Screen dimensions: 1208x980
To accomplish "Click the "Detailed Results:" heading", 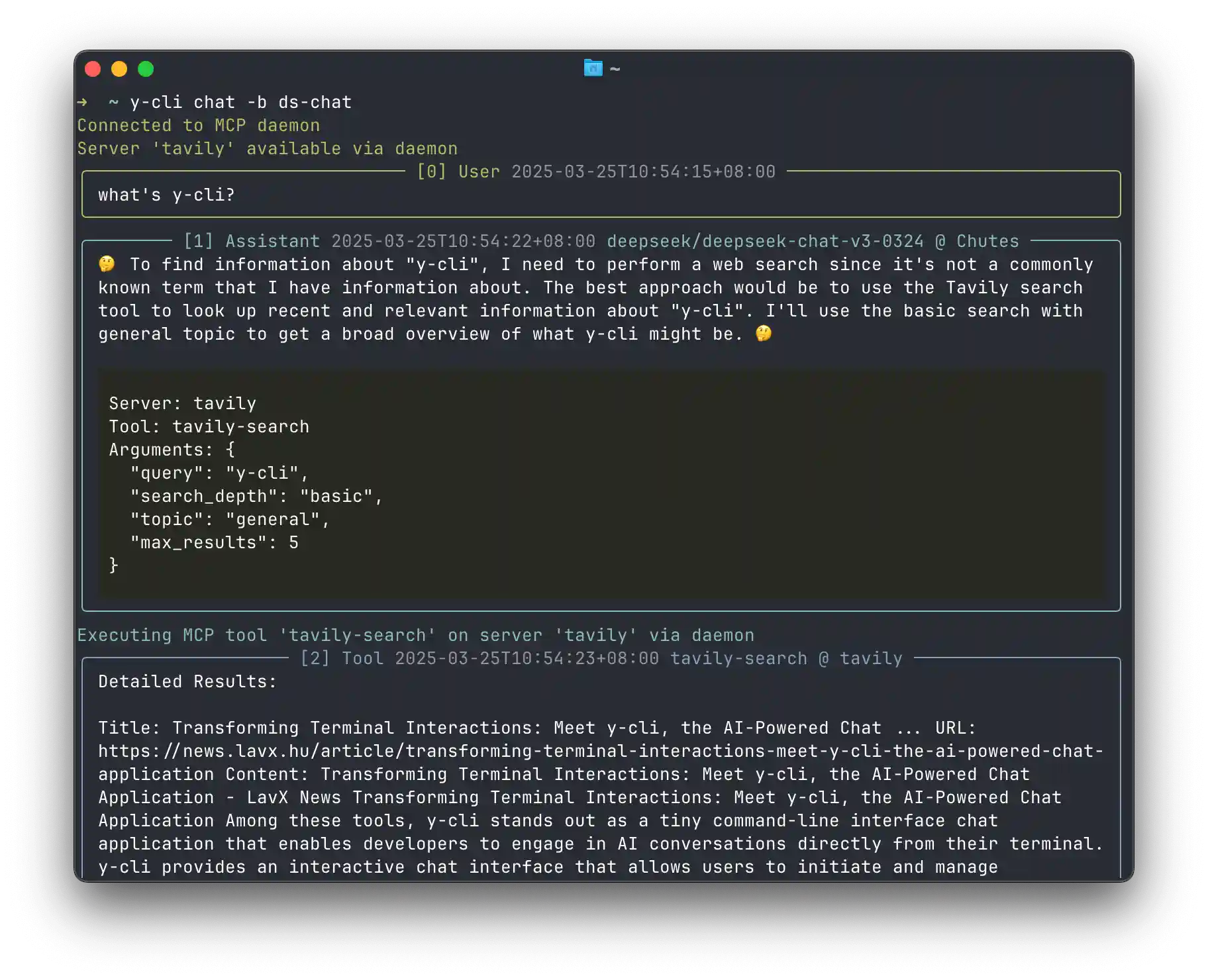I will (x=187, y=682).
